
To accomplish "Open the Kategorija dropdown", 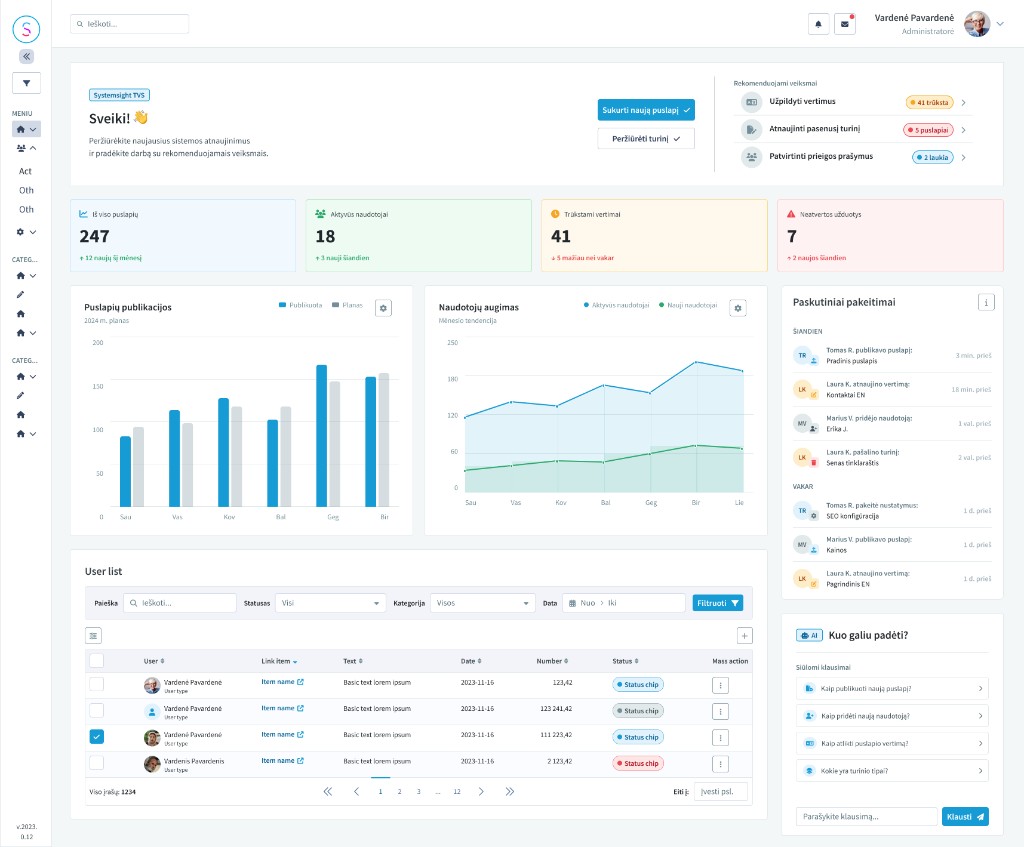I will [483, 603].
